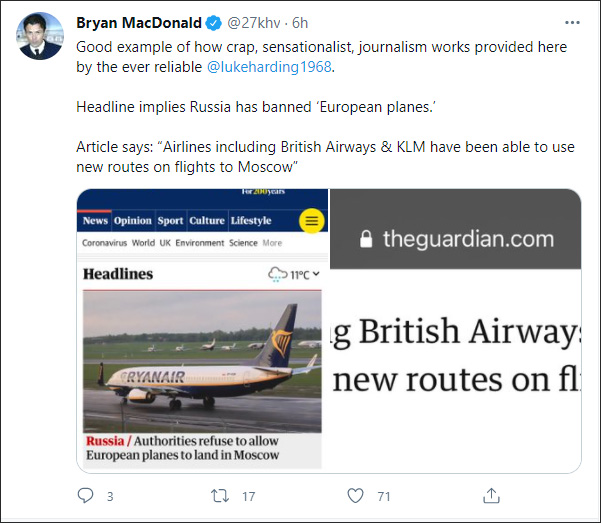Open the Russia authorities headline link
This screenshot has height=523, width=601.
click(182, 448)
